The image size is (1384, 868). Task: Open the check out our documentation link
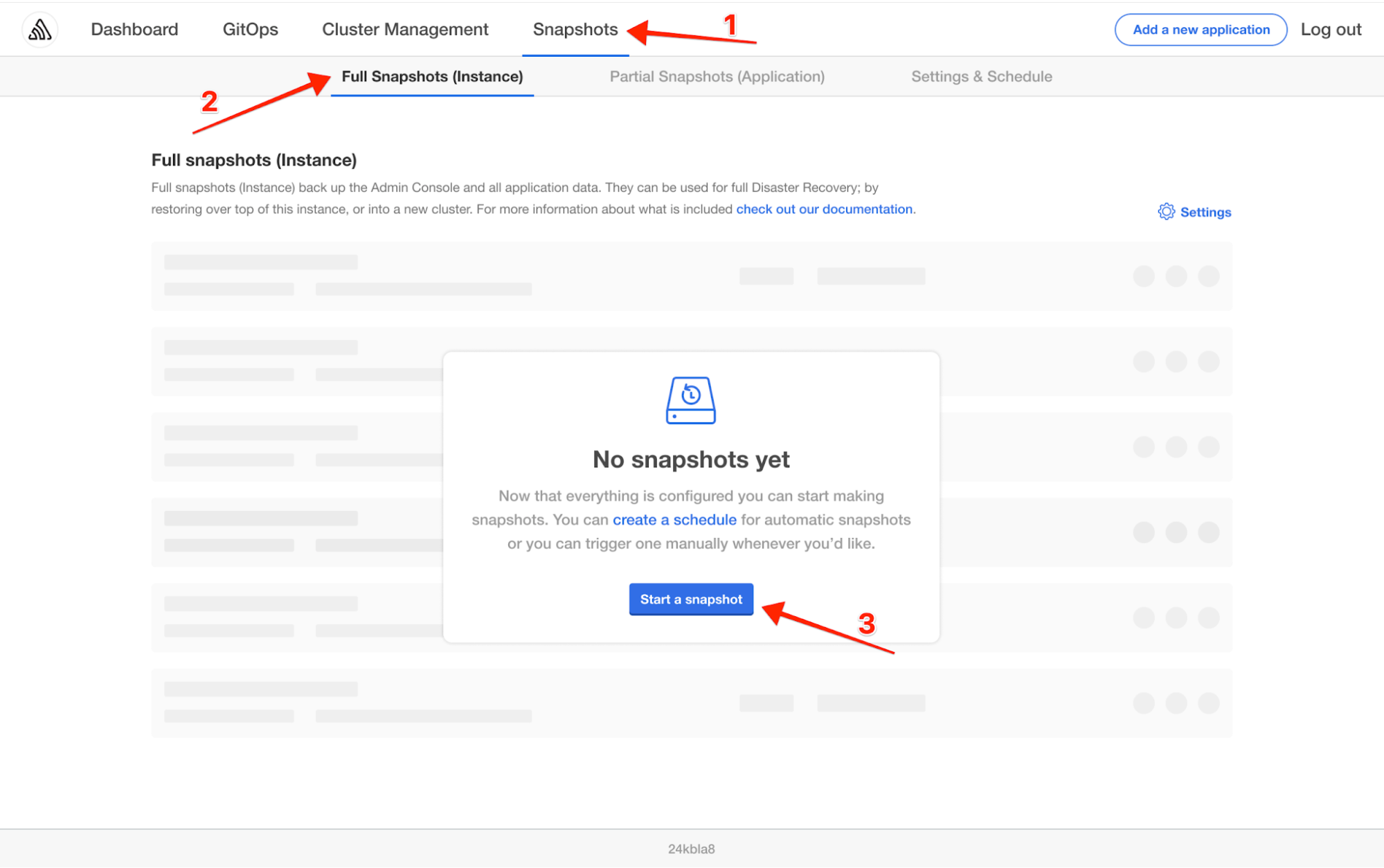[x=824, y=209]
